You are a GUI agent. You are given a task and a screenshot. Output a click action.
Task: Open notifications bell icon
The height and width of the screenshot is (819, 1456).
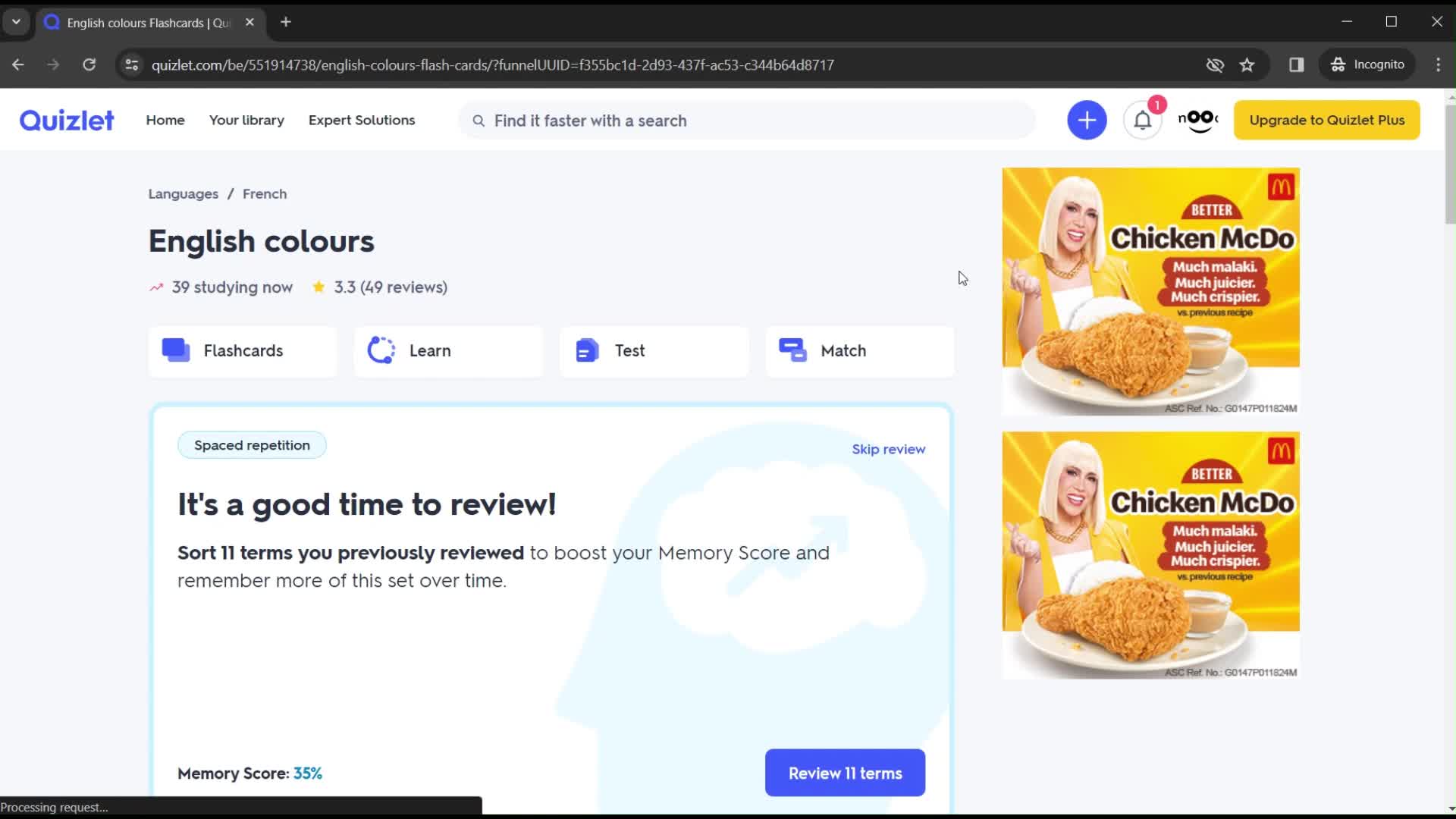coord(1143,120)
